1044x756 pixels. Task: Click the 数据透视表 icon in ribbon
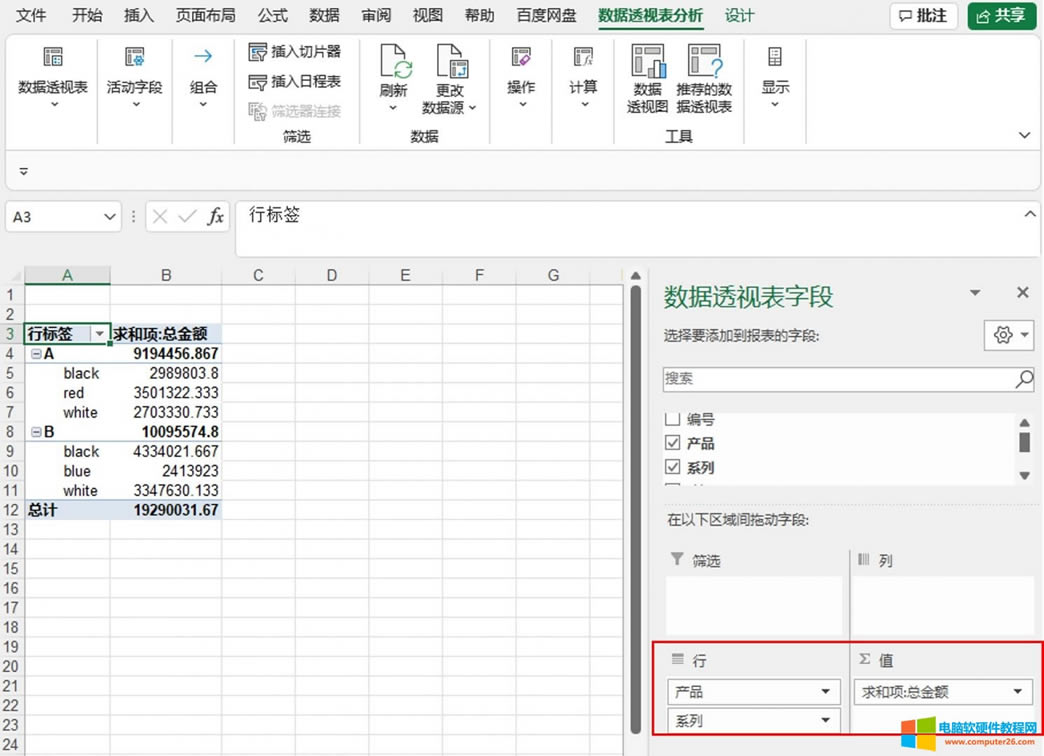click(53, 59)
